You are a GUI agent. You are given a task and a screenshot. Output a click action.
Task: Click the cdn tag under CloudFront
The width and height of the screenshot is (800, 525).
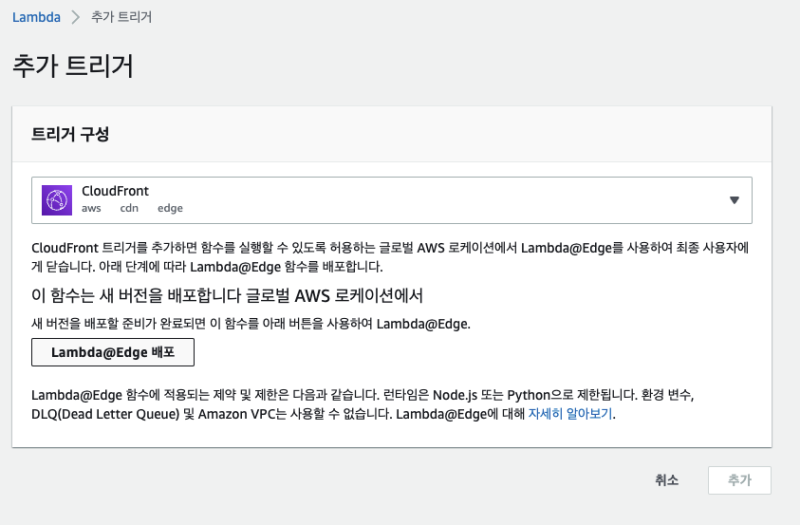(x=129, y=208)
